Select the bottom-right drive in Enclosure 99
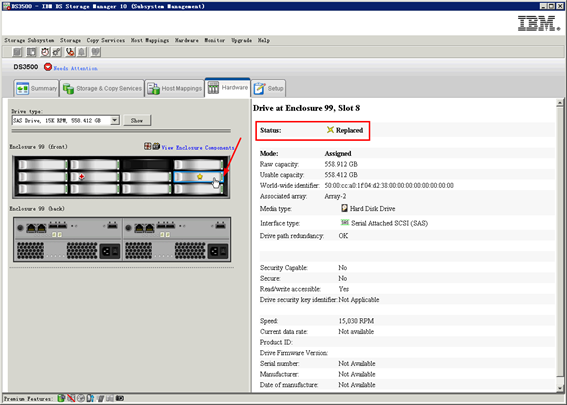 pyautogui.click(x=198, y=189)
